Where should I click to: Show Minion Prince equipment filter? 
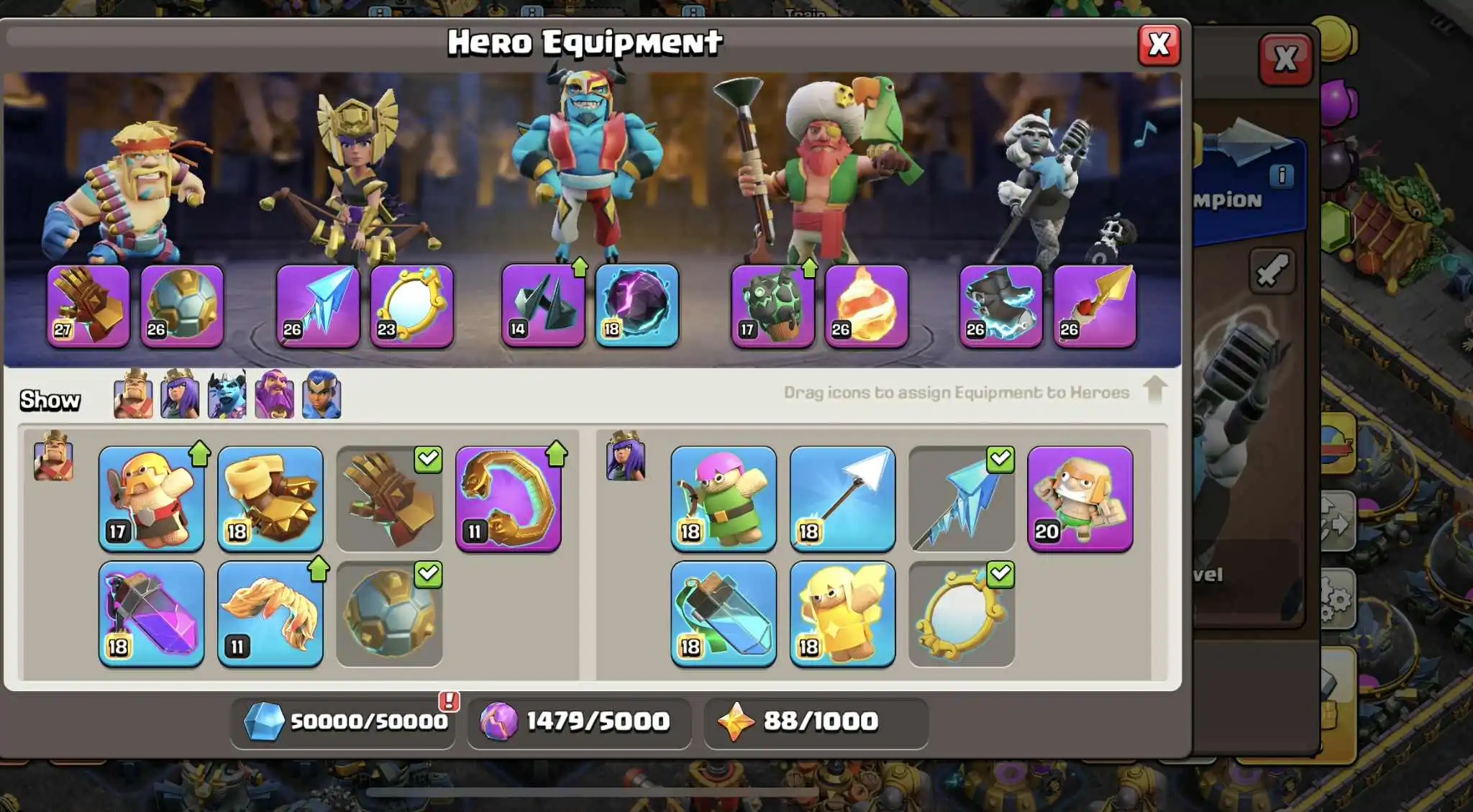click(x=227, y=394)
